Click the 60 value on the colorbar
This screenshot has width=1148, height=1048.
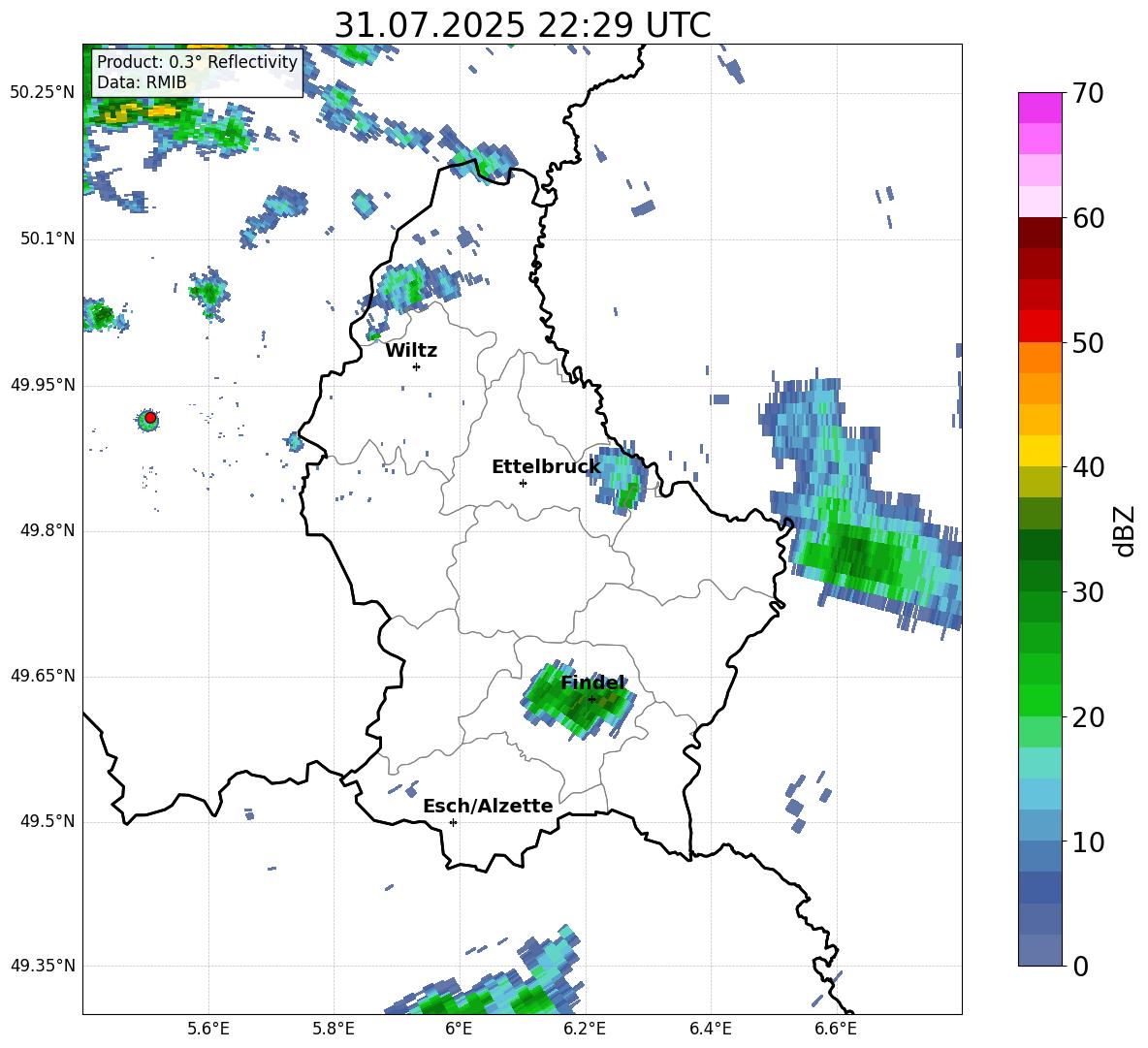(1088, 218)
